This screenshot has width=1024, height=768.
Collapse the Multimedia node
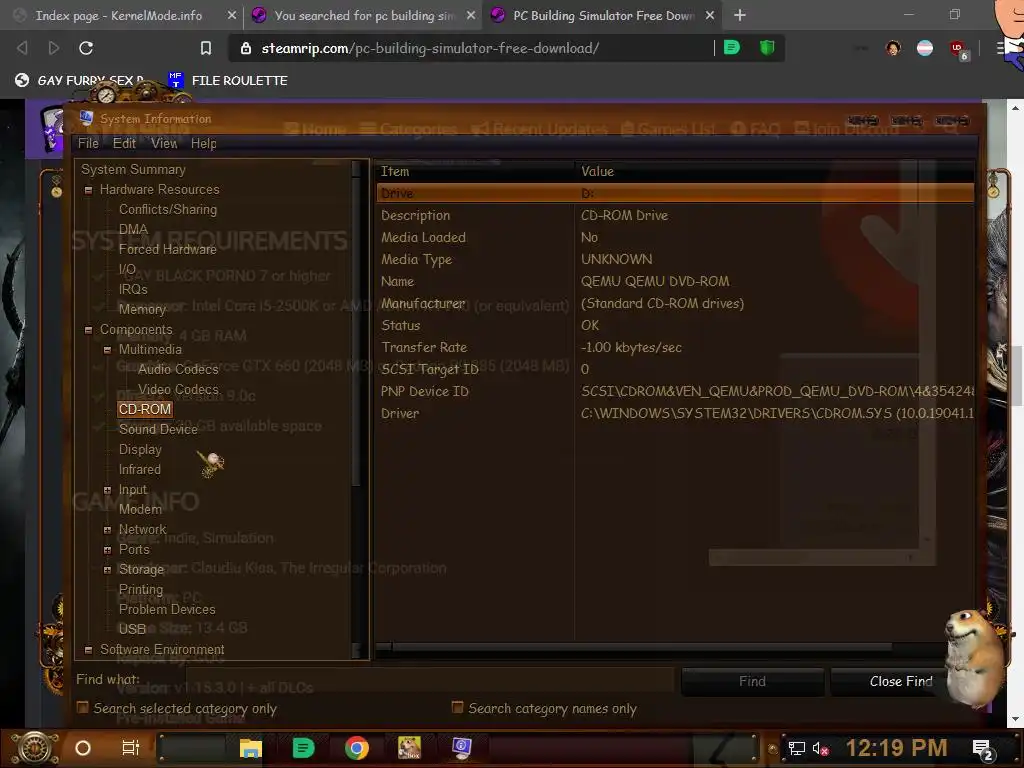(x=107, y=350)
